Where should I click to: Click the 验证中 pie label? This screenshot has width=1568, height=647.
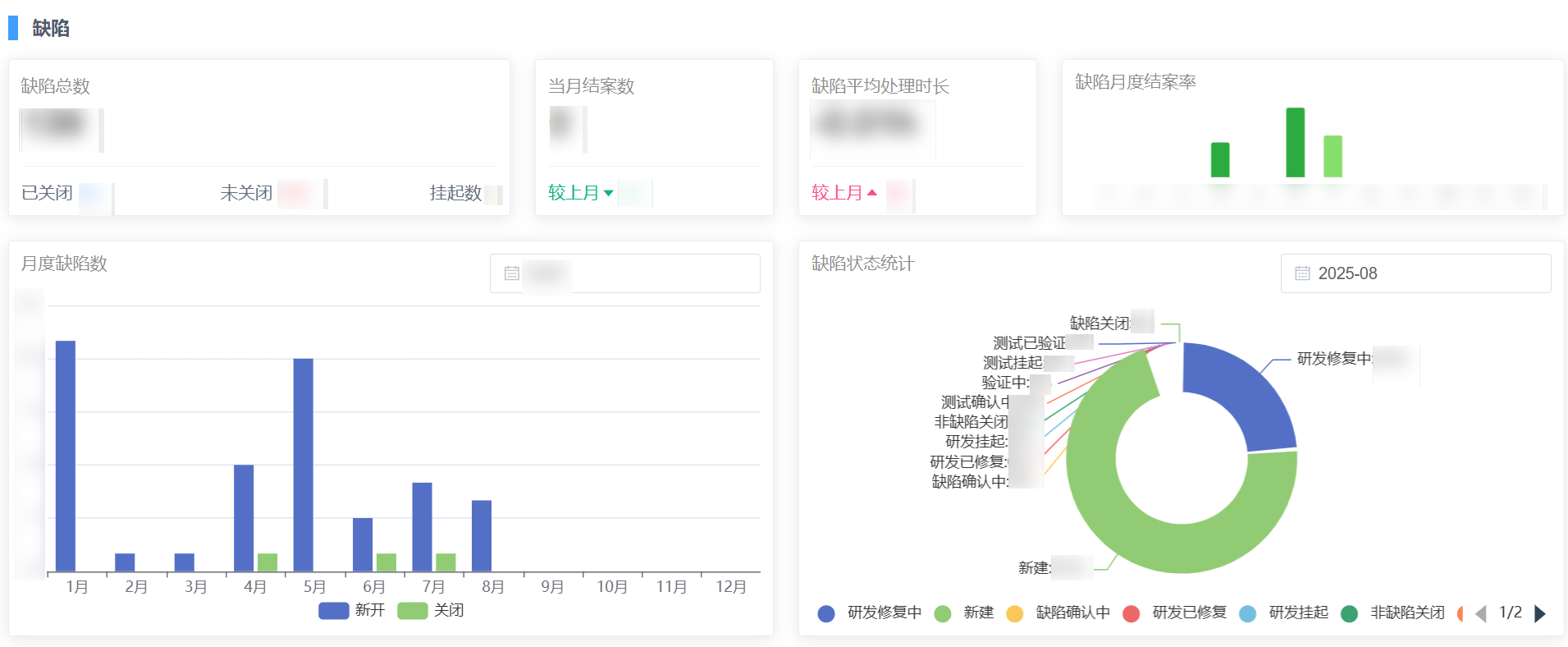point(1005,382)
